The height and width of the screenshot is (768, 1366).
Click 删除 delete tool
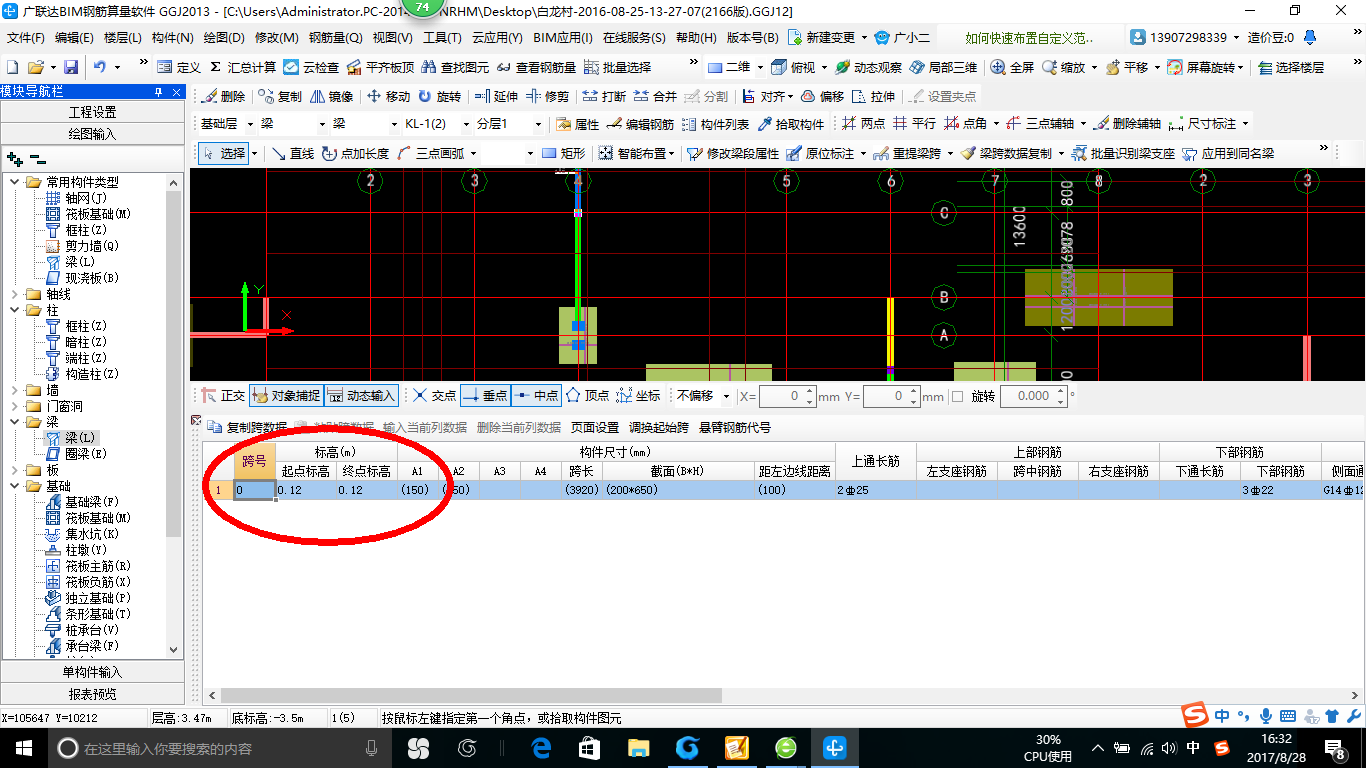224,97
